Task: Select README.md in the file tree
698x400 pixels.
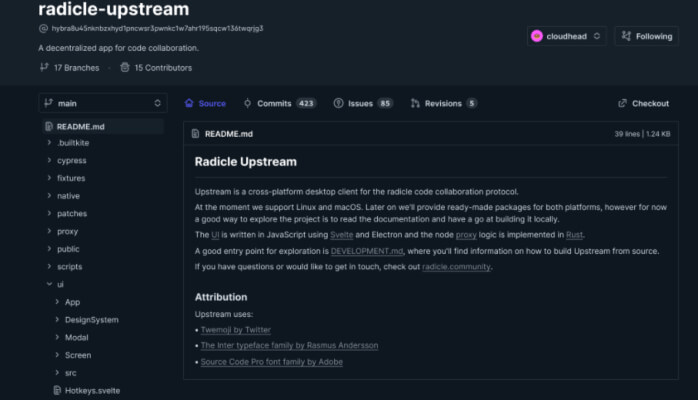Action: tap(103, 127)
